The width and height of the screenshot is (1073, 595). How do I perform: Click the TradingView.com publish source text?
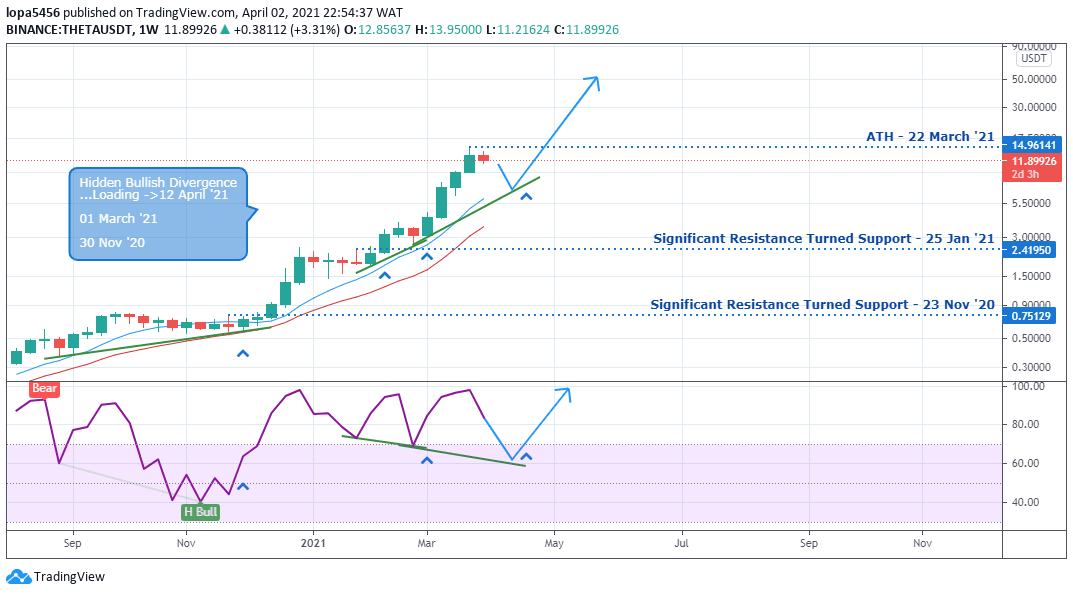pos(185,12)
